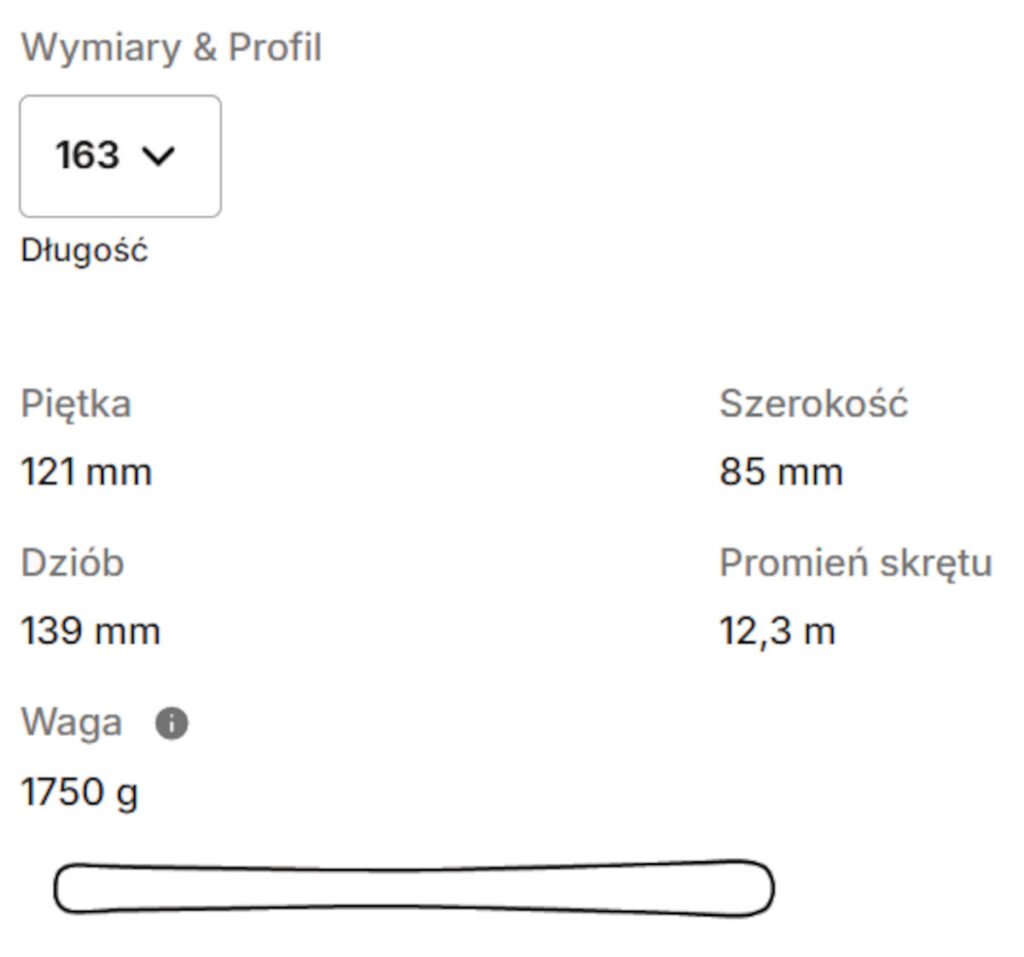Select the Dziób label
The height and width of the screenshot is (957, 1024).
click(x=72, y=563)
